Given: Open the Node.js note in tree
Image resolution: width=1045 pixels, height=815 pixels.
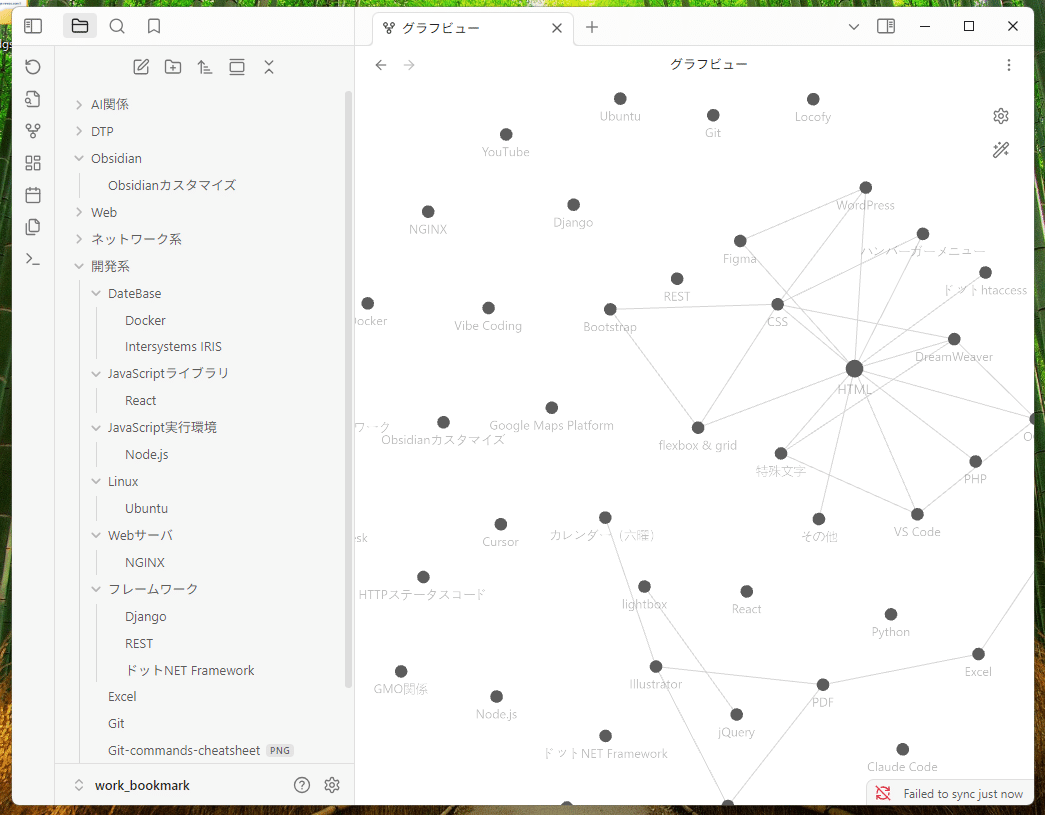Looking at the screenshot, I should click(x=147, y=454).
